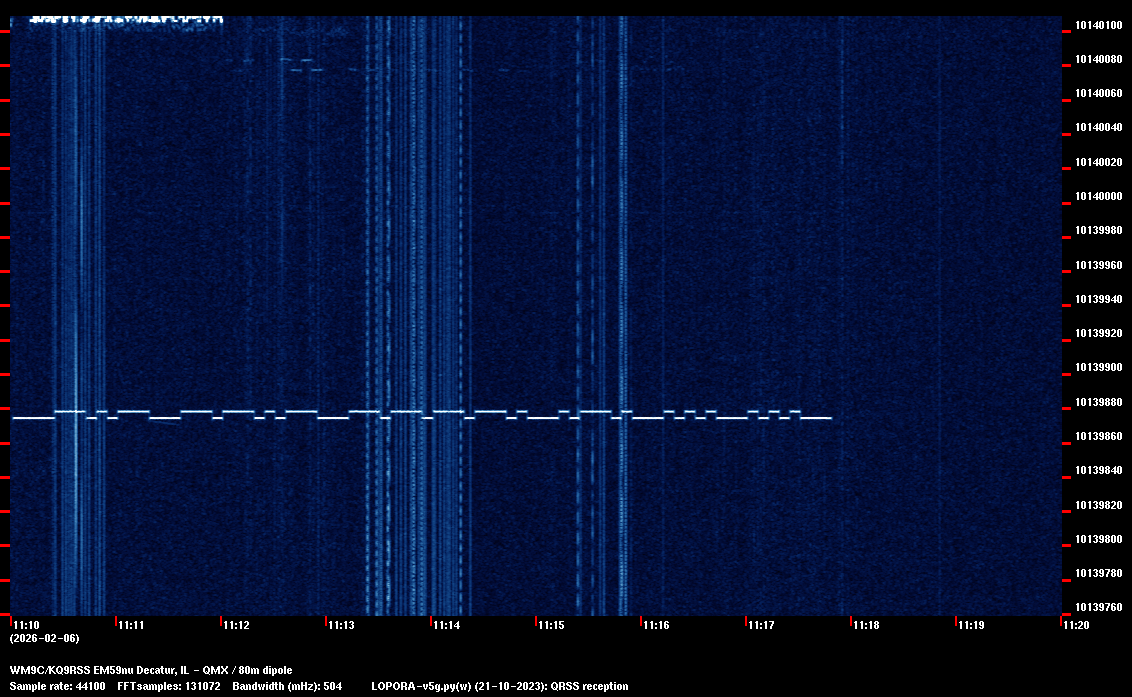
Task: Click the LOPORA-v5g.py QRSS reception text
Action: [499, 686]
